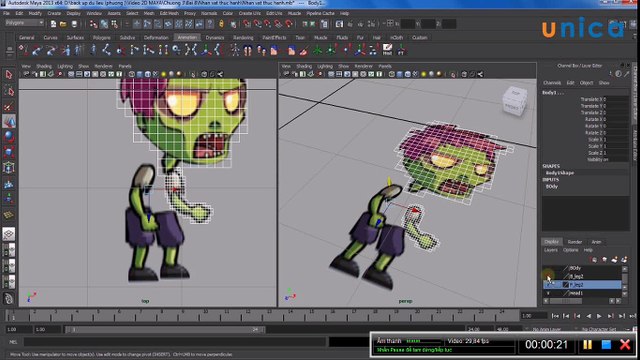Stop recording with blue square button

coord(606,345)
